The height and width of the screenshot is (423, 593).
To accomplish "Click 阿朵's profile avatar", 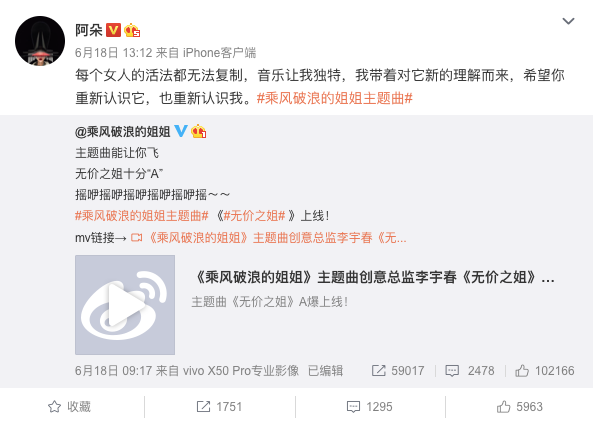I will click(x=40, y=41).
